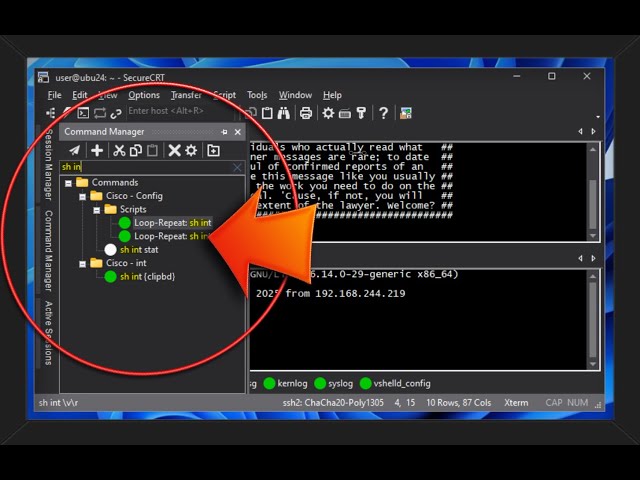Copy the selected command in Command Manager
Image resolution: width=640 pixels, height=480 pixels.
(136, 151)
